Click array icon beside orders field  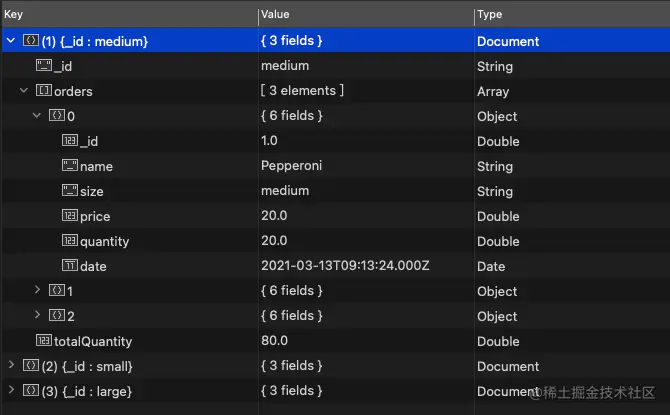(x=44, y=90)
